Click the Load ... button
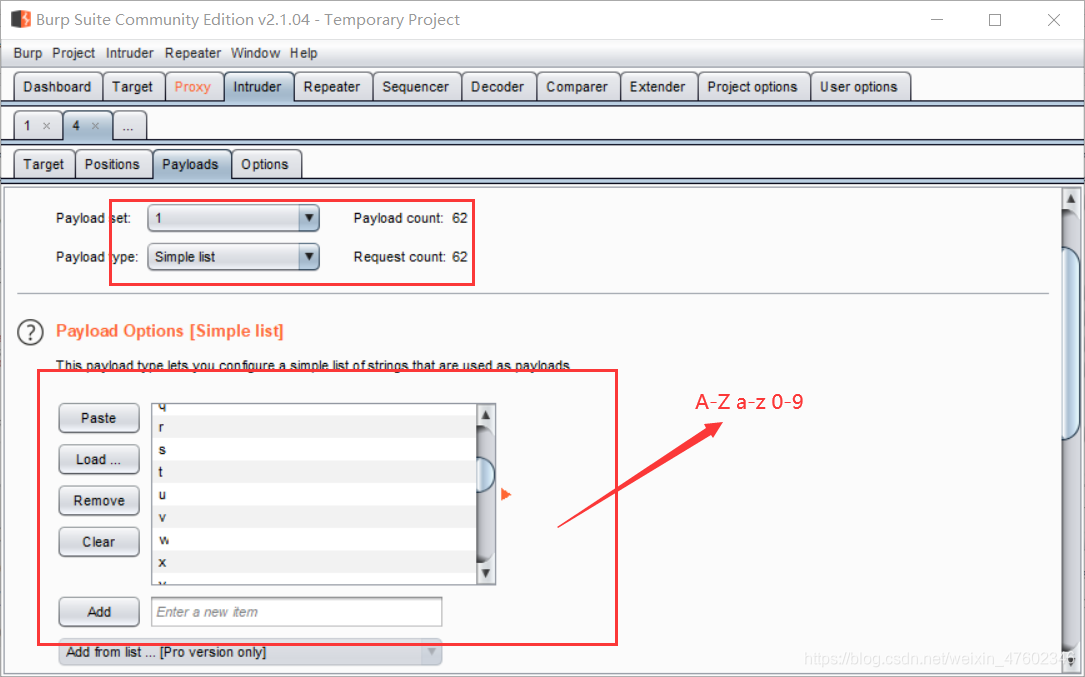The width and height of the screenshot is (1085, 677). [x=99, y=460]
